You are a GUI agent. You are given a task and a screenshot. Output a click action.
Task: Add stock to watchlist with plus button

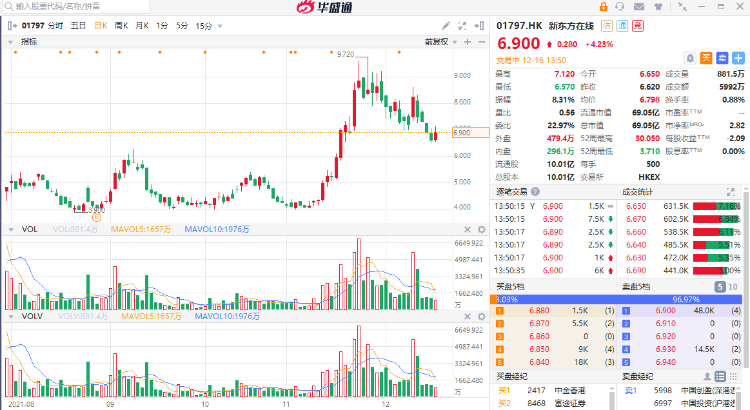739,58
